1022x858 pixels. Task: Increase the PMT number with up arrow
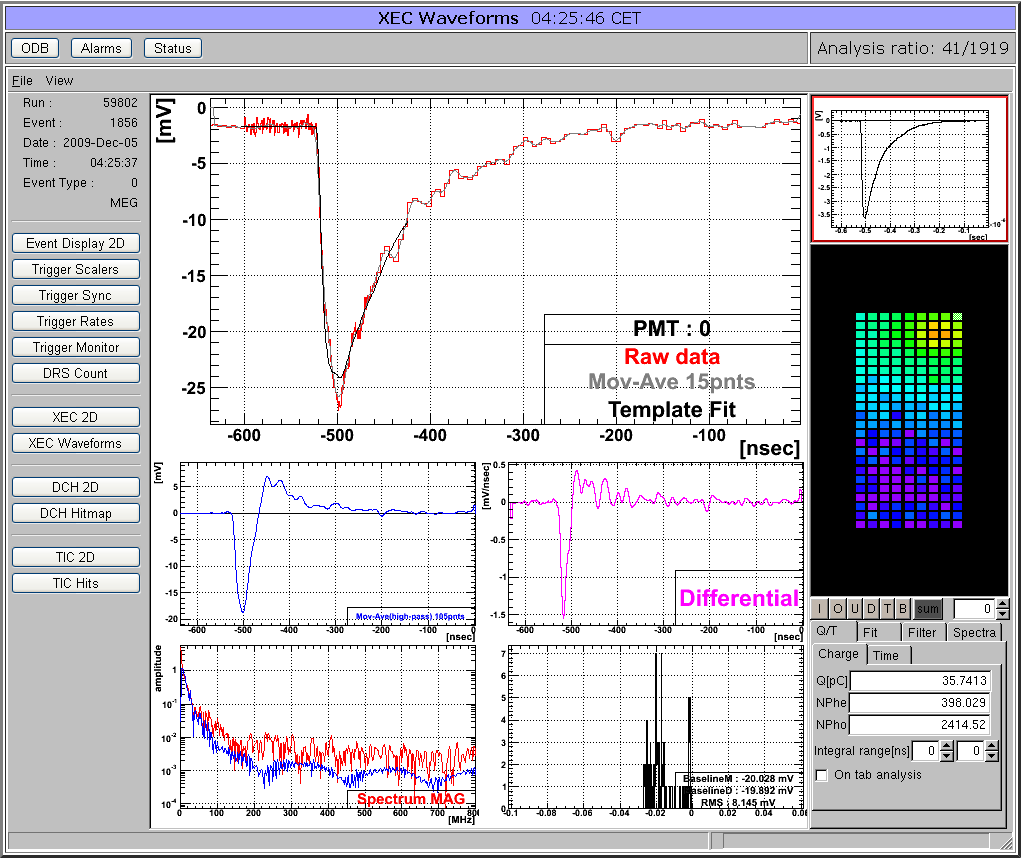click(x=1002, y=604)
